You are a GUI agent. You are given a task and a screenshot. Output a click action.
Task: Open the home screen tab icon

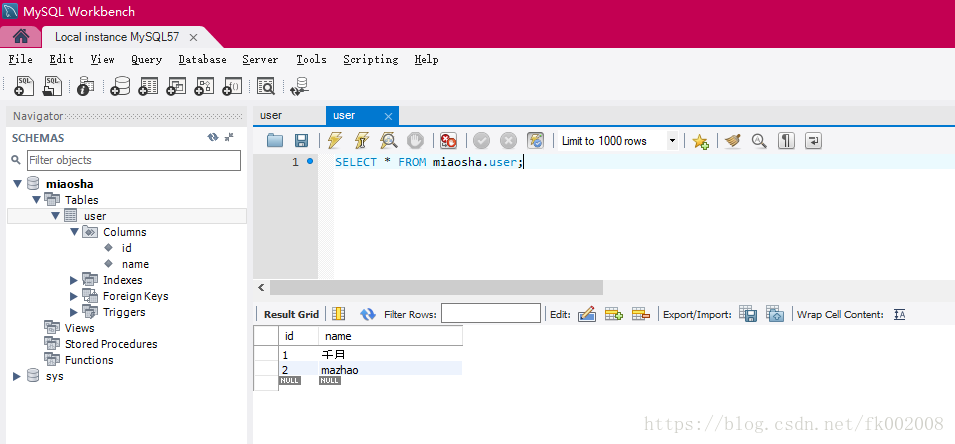coord(21,37)
